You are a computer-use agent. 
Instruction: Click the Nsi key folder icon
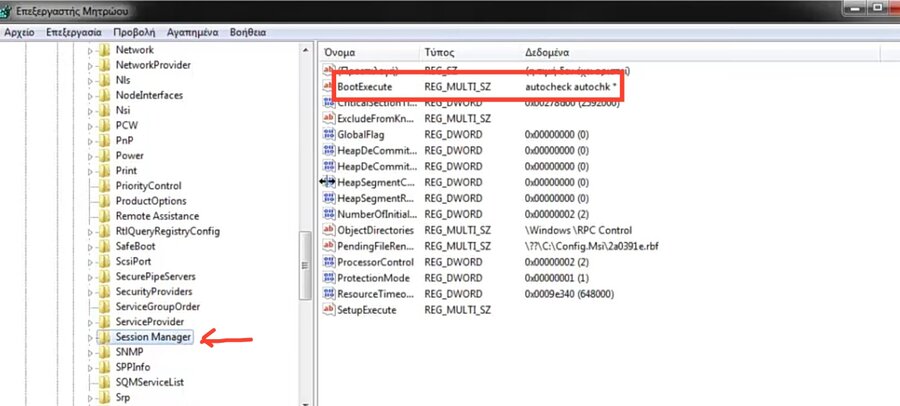(104, 110)
